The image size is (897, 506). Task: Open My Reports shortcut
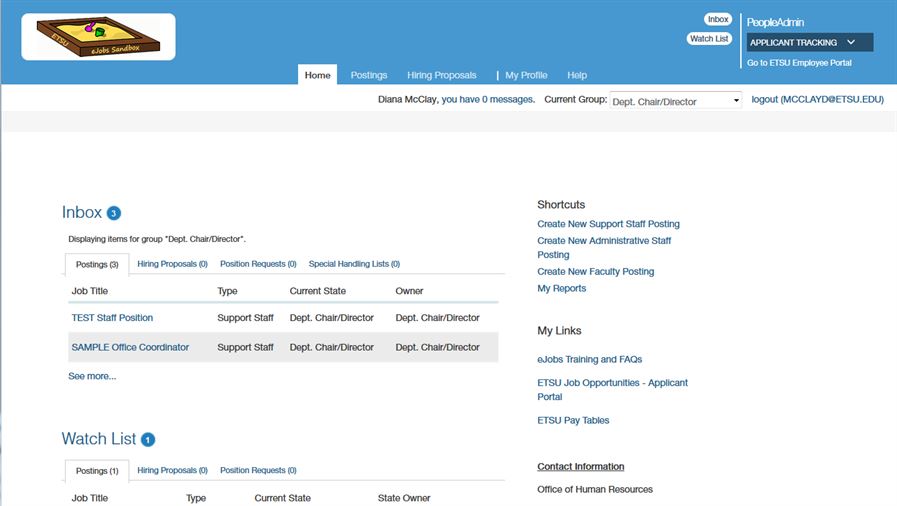(x=561, y=289)
